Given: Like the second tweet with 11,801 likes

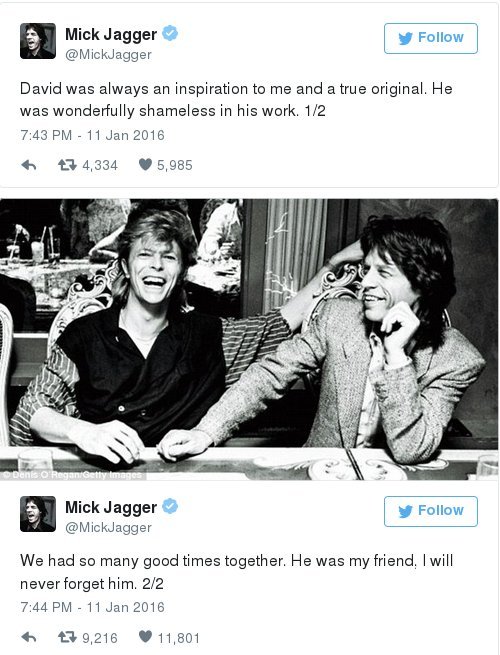Looking at the screenshot, I should point(145,637).
